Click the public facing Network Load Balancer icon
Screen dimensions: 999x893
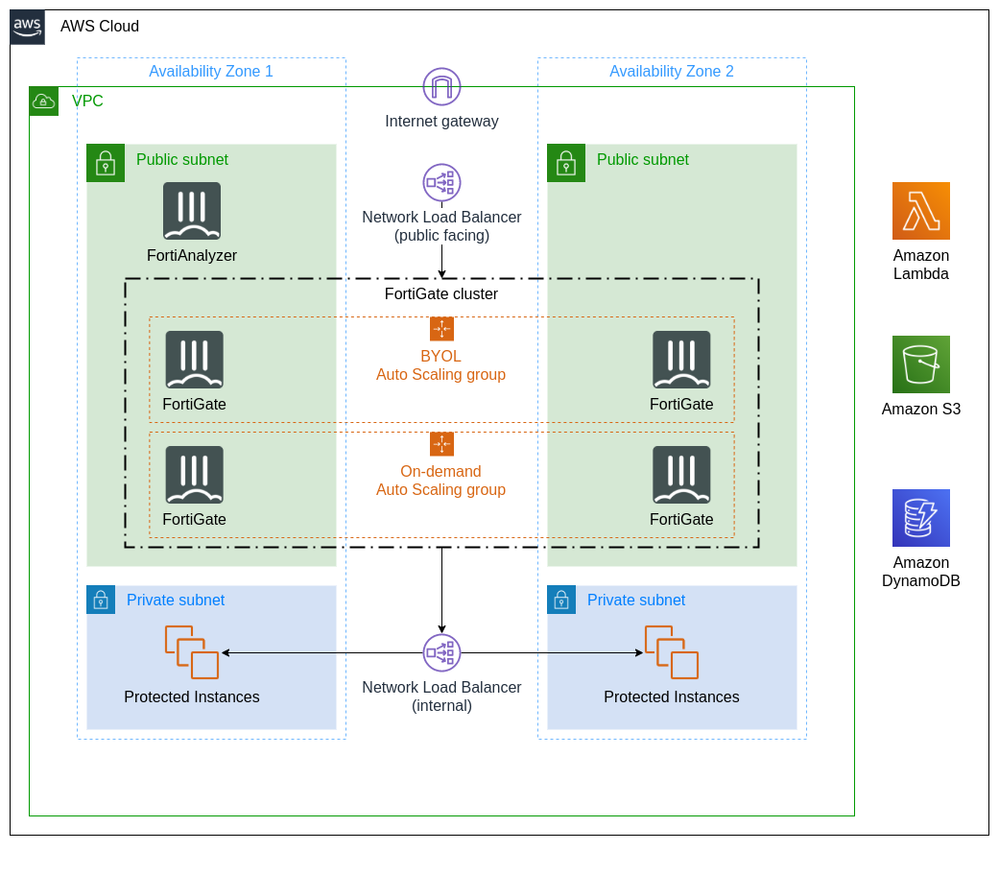[441, 183]
